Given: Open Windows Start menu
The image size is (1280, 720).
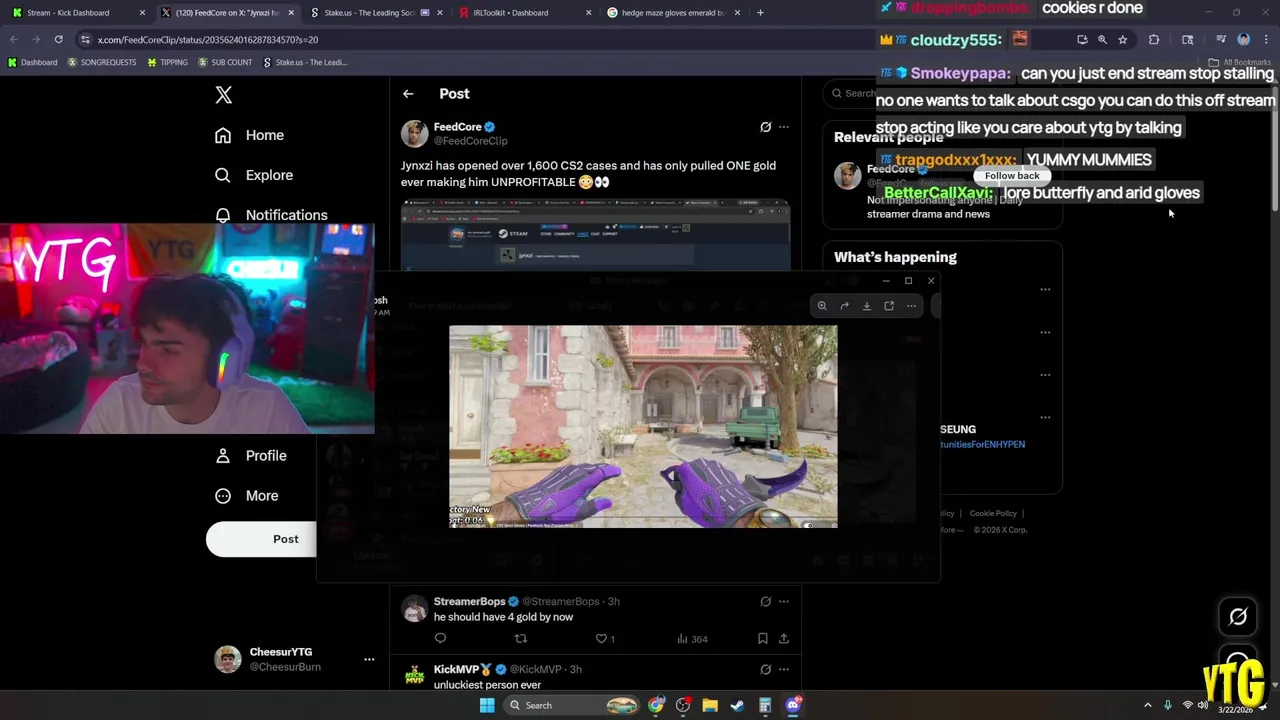Looking at the screenshot, I should (487, 705).
